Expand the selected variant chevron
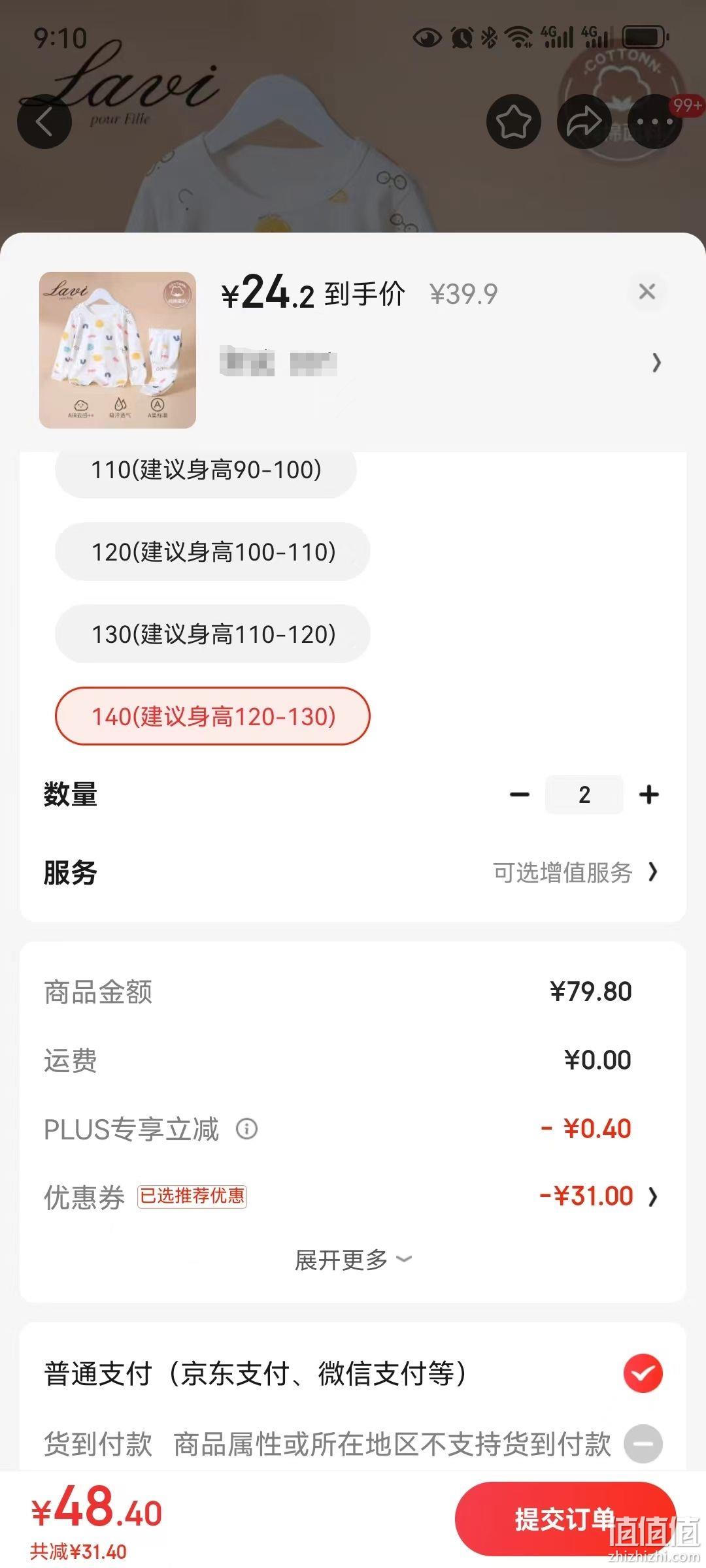The height and width of the screenshot is (1568, 706). [x=656, y=363]
